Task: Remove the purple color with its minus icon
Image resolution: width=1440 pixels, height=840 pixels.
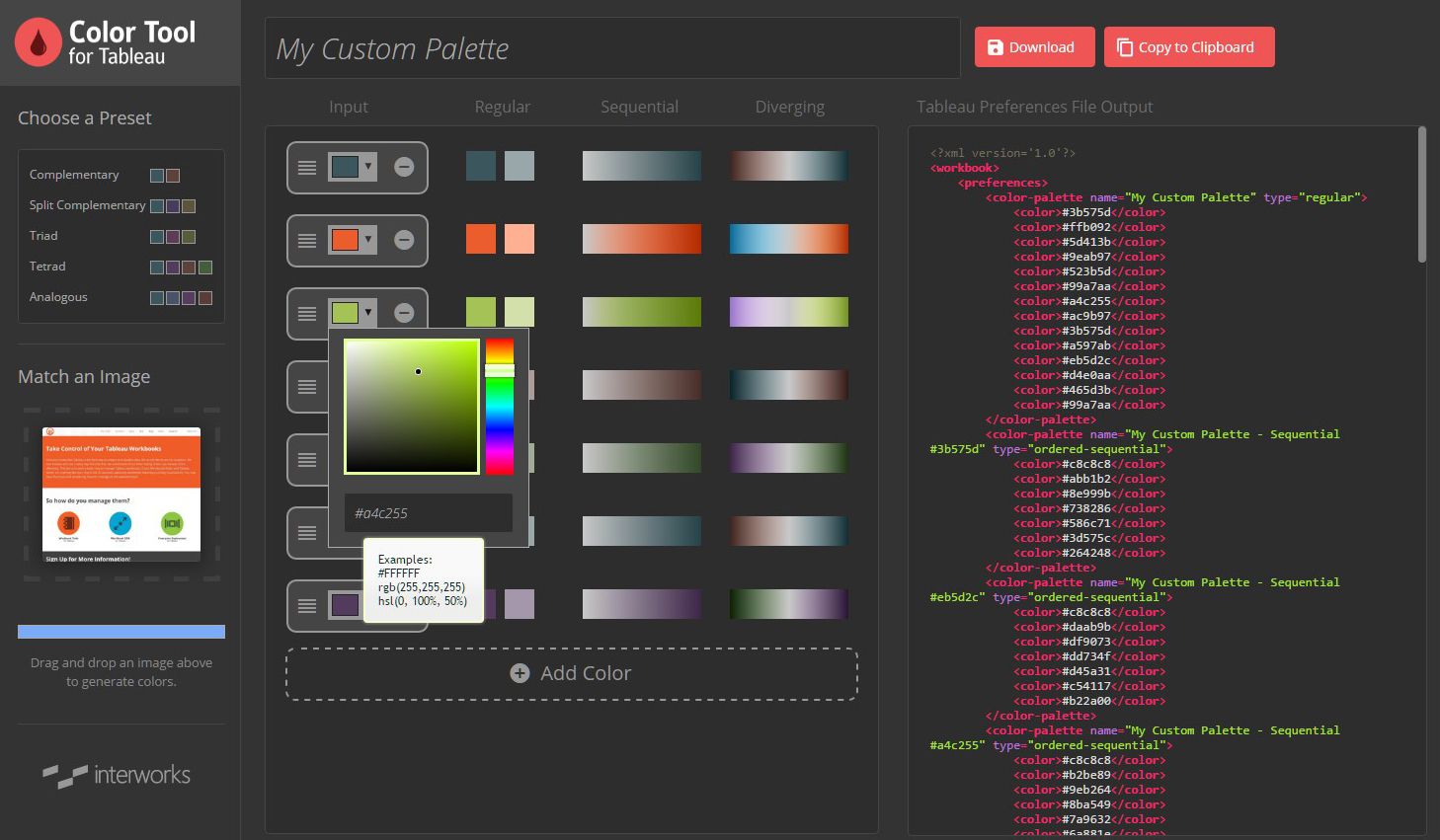Action: click(x=404, y=605)
